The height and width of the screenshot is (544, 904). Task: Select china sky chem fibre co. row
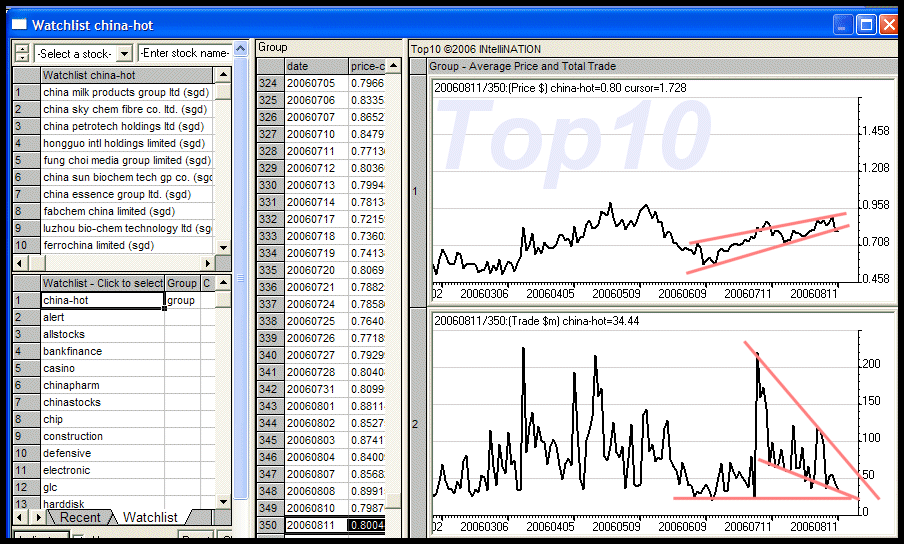pos(126,109)
